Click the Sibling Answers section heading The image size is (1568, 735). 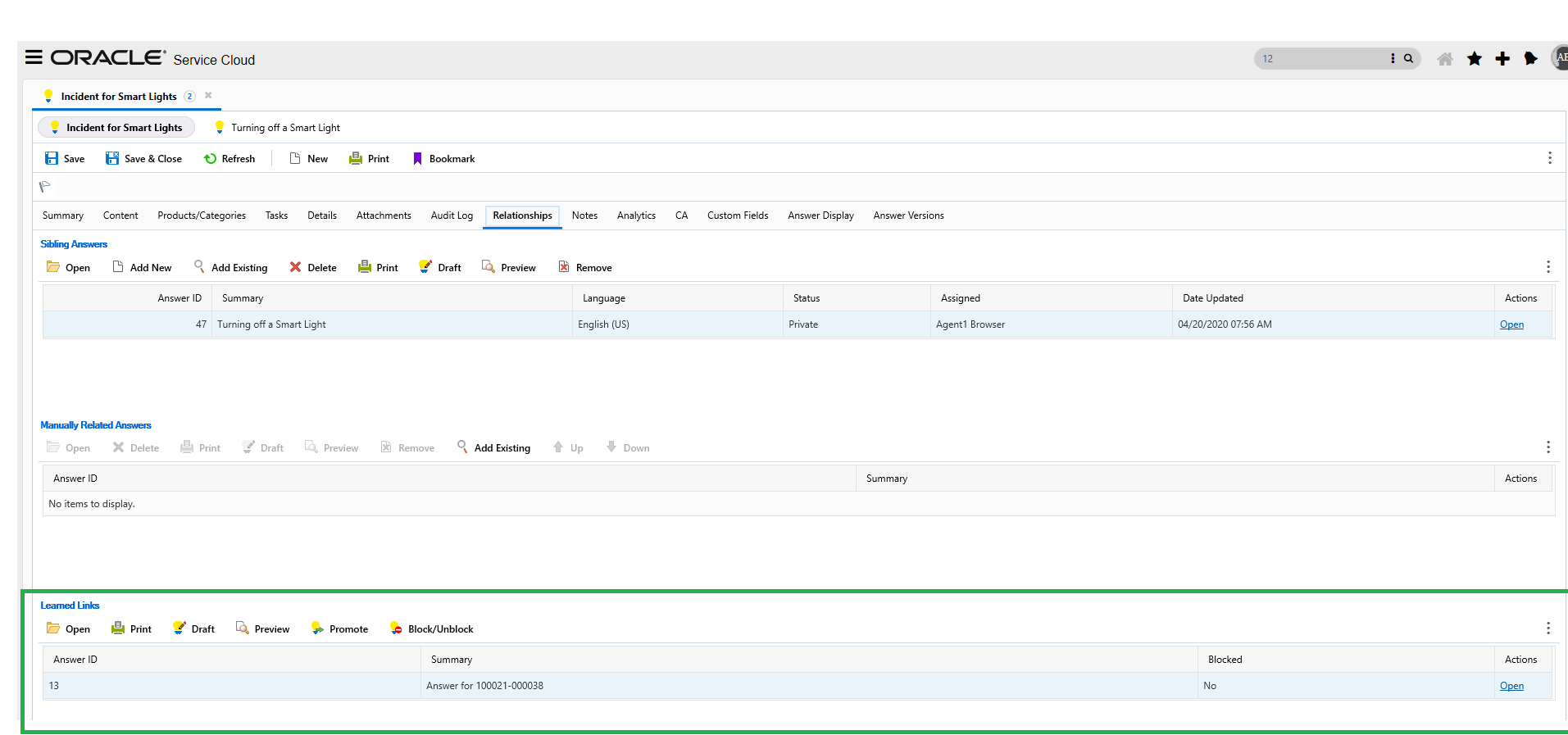[74, 244]
